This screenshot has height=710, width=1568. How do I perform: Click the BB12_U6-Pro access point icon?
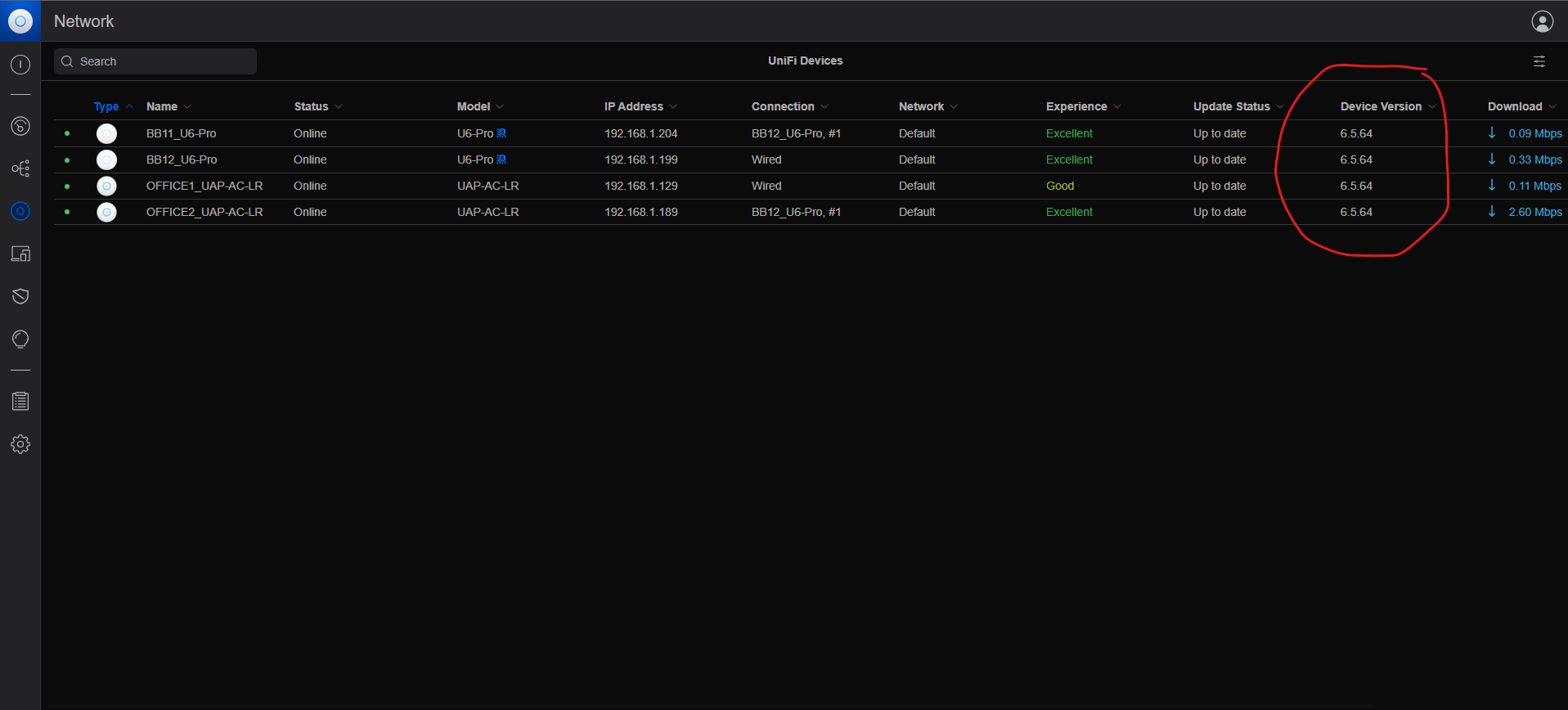[106, 160]
